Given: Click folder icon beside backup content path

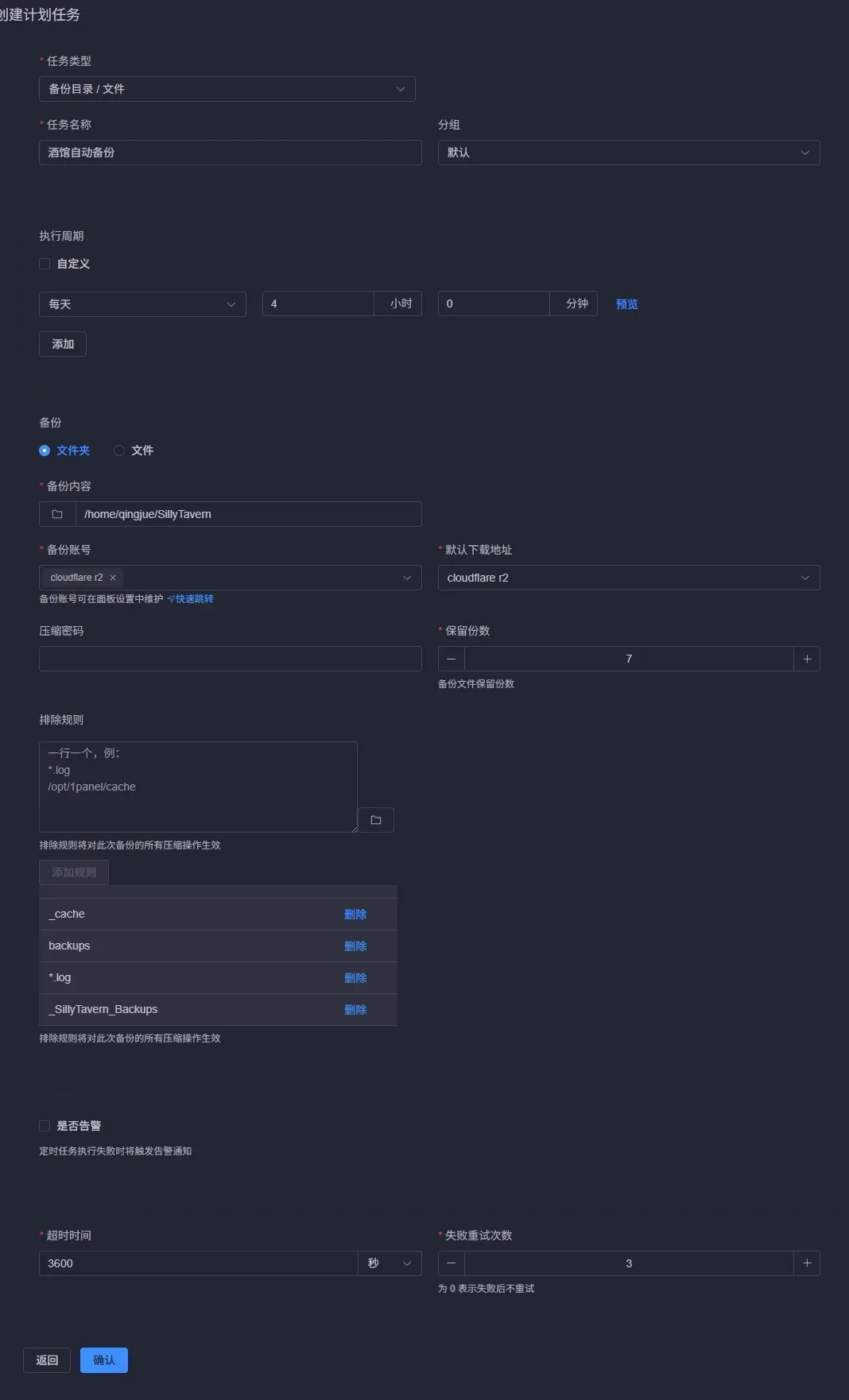Looking at the screenshot, I should [x=57, y=514].
